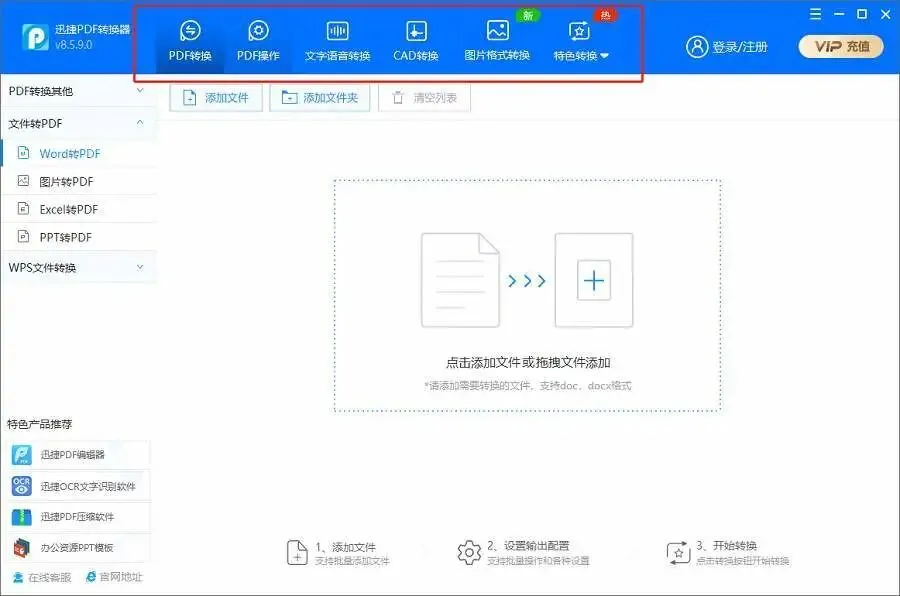Viewport: 900px width, 596px height.
Task: Click the 添加文件夹 button
Action: tap(320, 98)
